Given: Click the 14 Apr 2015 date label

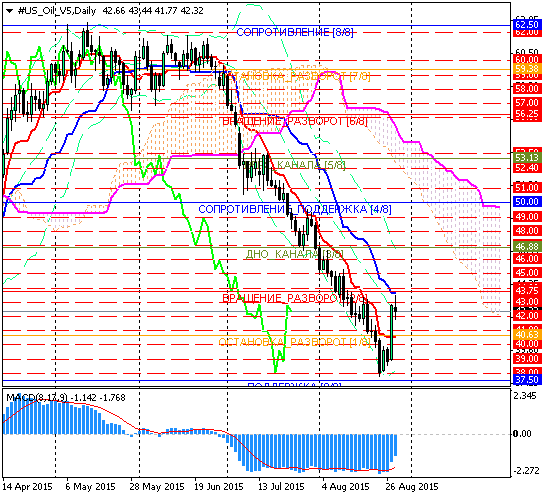Looking at the screenshot, I should tap(27, 487).
